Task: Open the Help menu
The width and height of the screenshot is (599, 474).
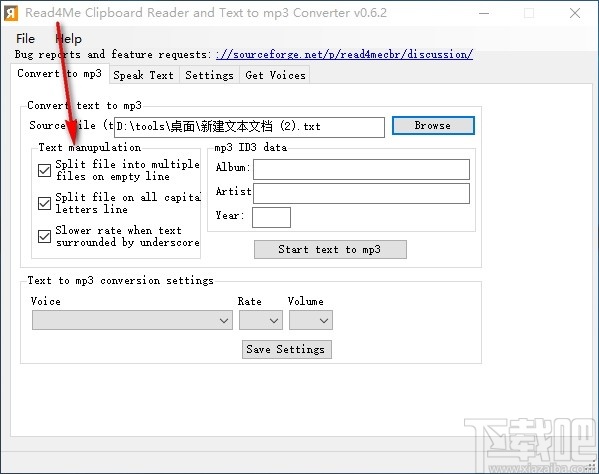Action: click(68, 39)
